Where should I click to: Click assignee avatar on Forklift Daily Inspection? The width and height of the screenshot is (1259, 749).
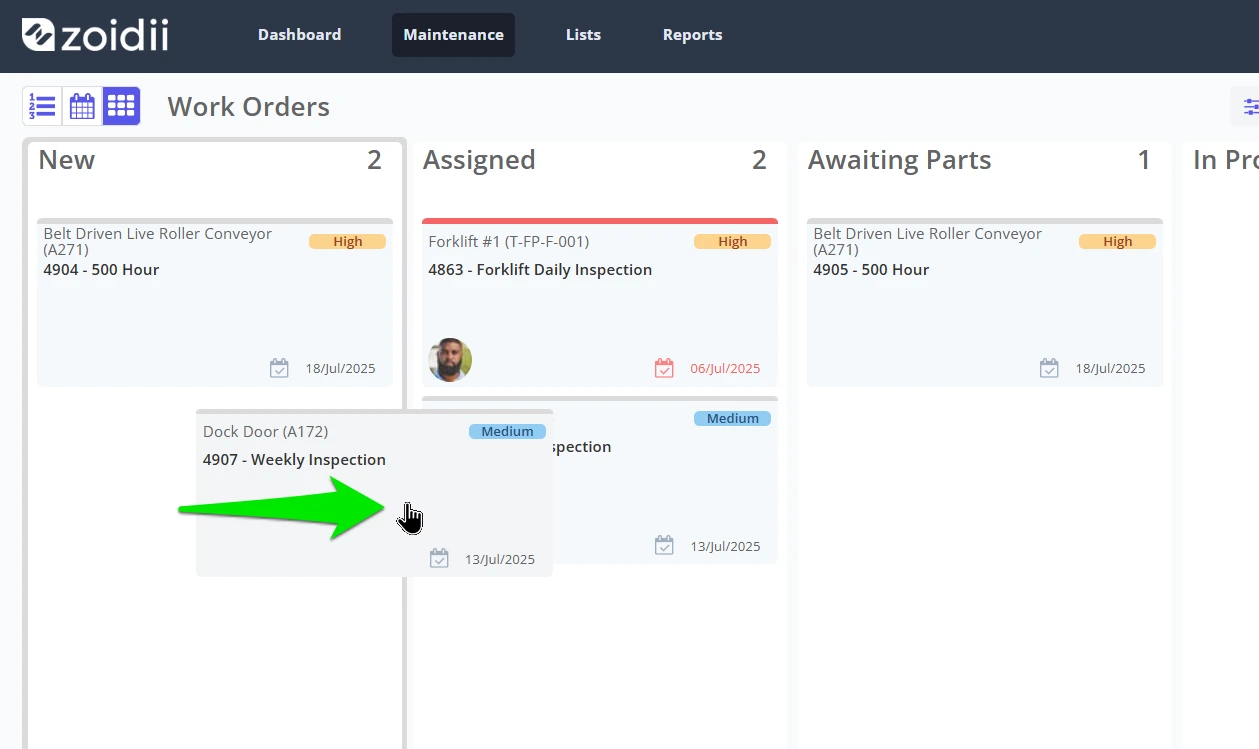pos(450,360)
